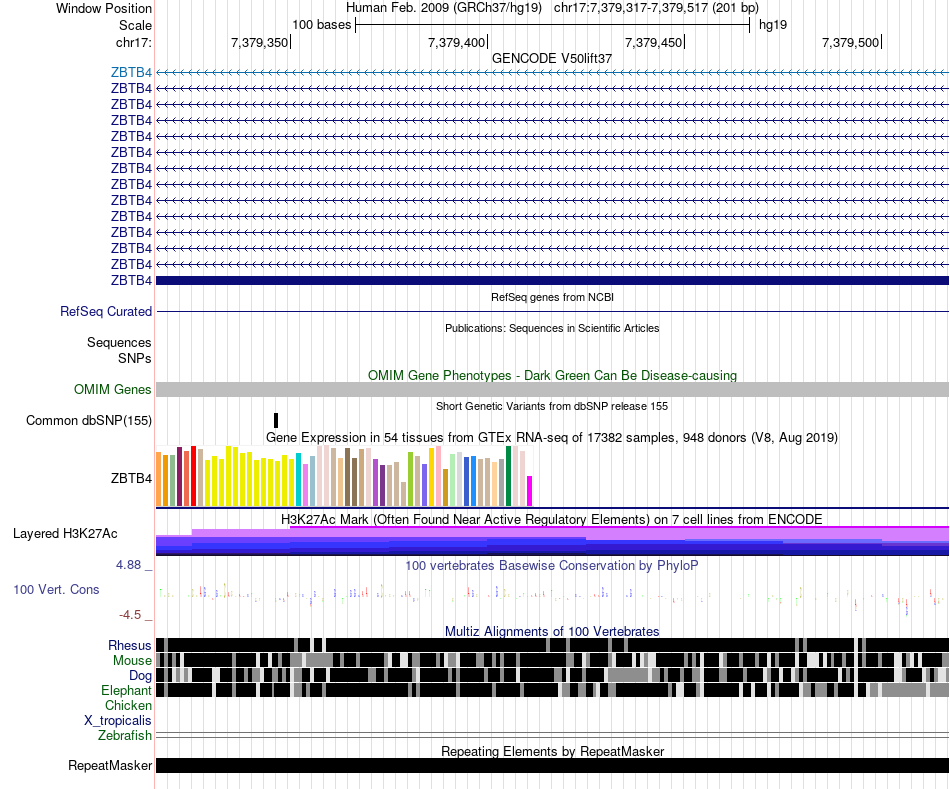Open the GENCODE V50lift37 track title
Screen dimensions: 950x789
(x=552, y=58)
